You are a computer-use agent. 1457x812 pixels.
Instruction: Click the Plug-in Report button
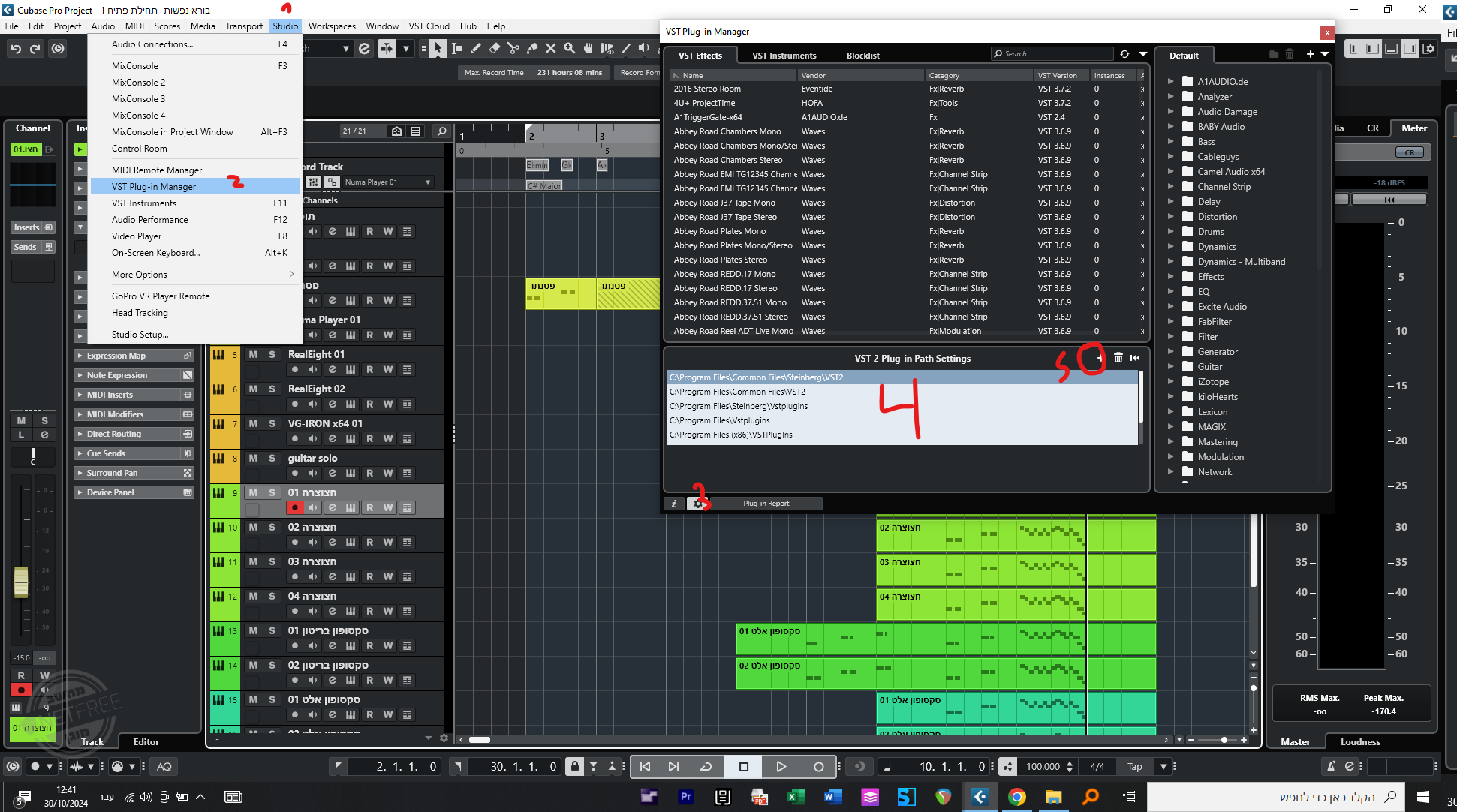point(766,504)
